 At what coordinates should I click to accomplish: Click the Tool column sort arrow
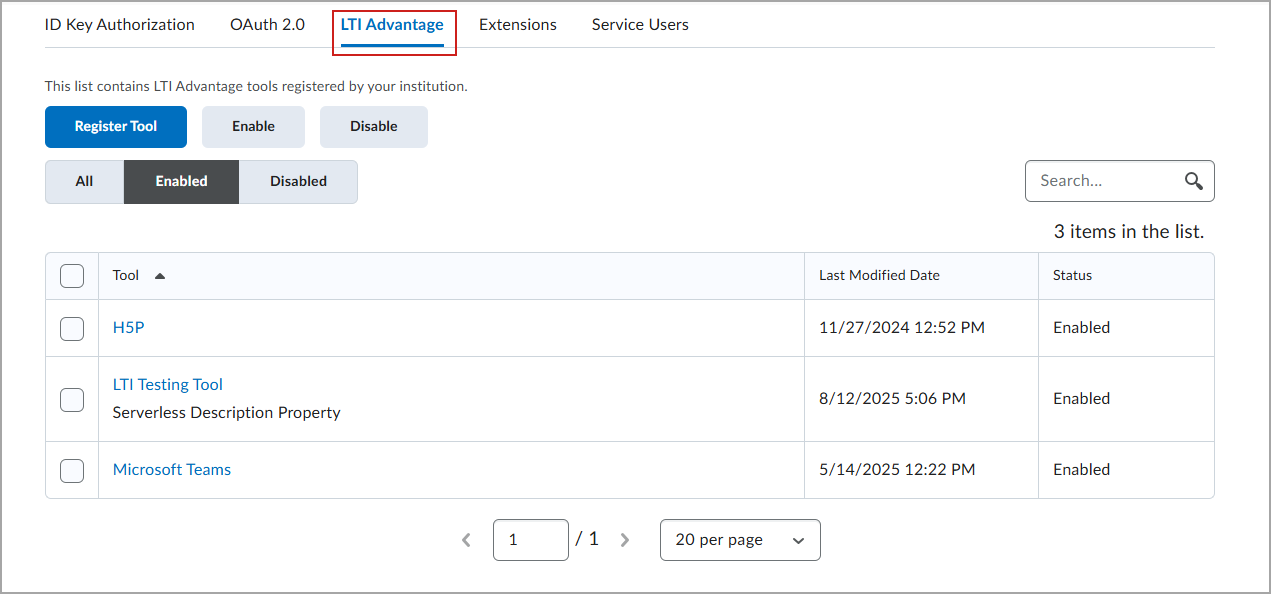tap(160, 276)
